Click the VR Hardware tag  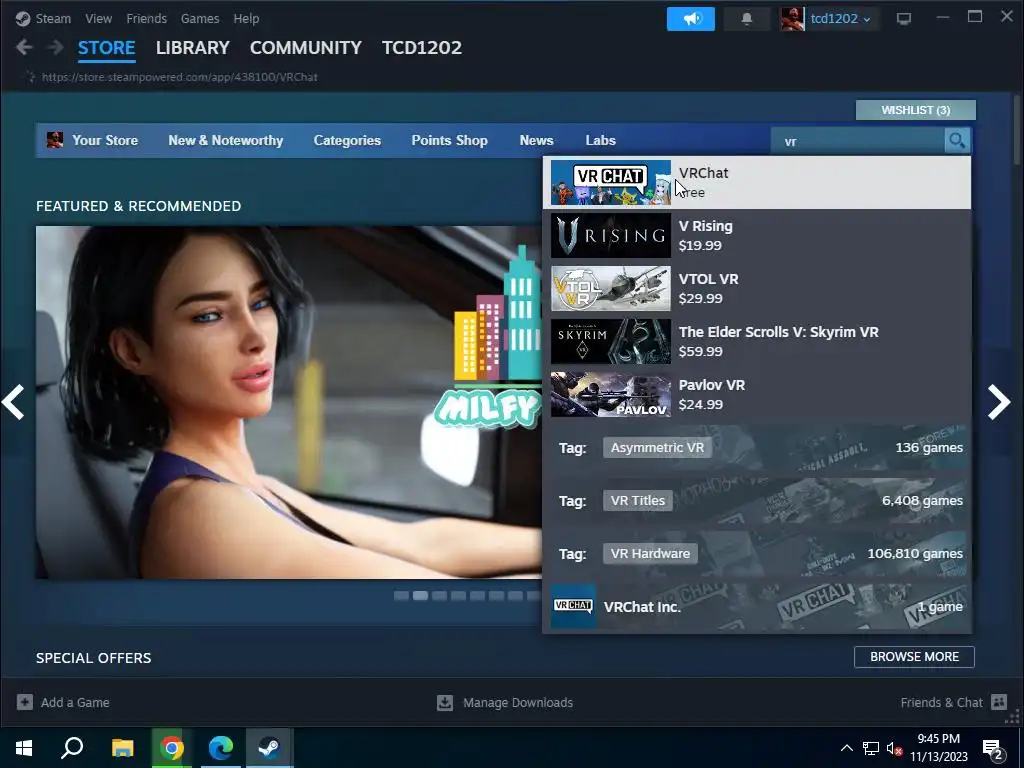click(x=650, y=553)
